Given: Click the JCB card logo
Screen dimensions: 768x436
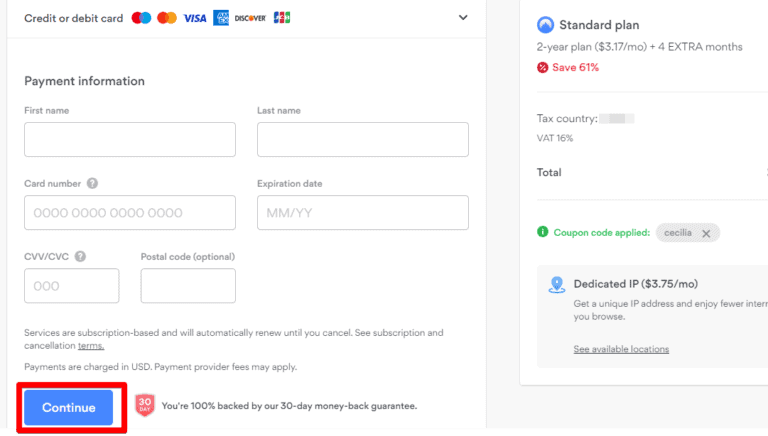Looking at the screenshot, I should (281, 18).
